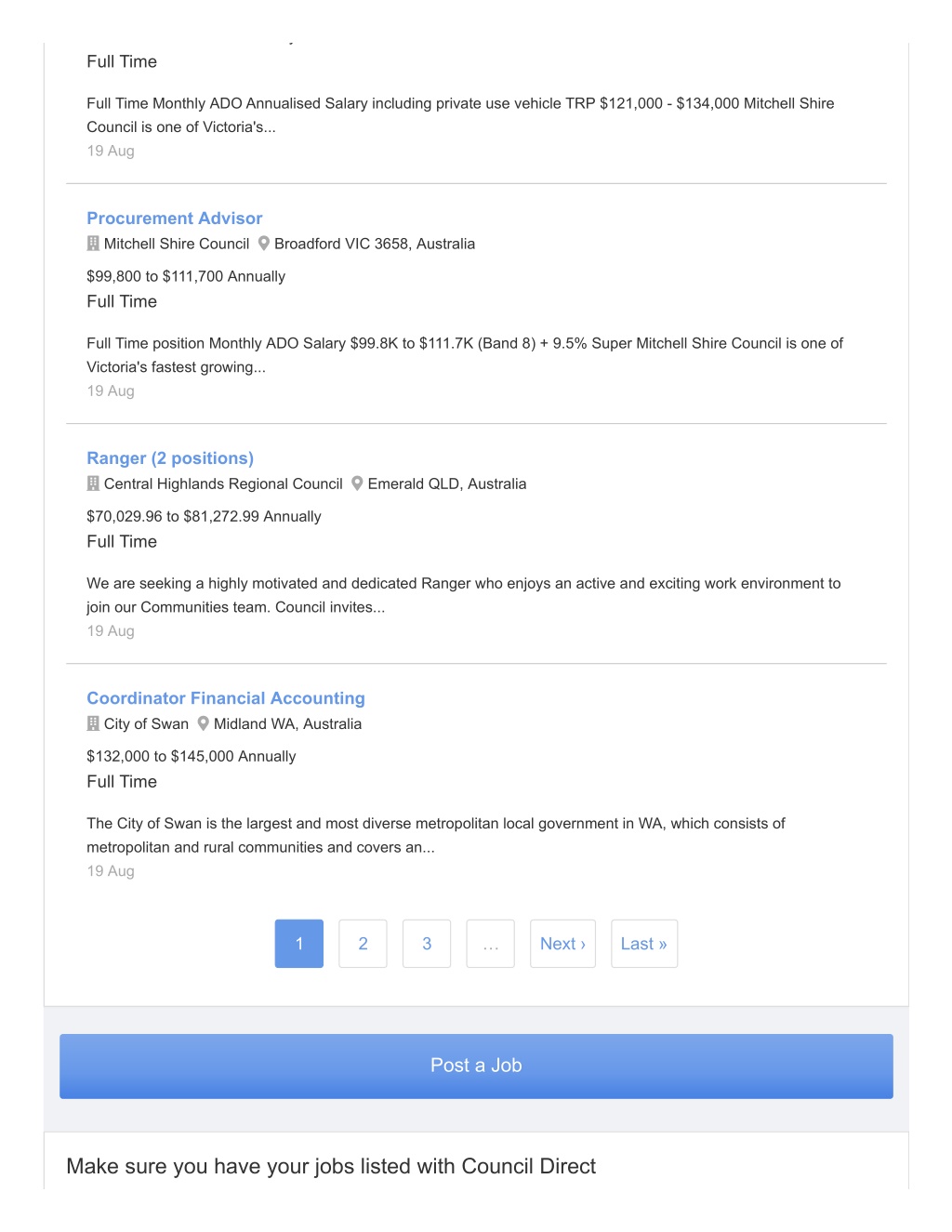Open Coordinator Financial Accounting job listing

point(226,698)
